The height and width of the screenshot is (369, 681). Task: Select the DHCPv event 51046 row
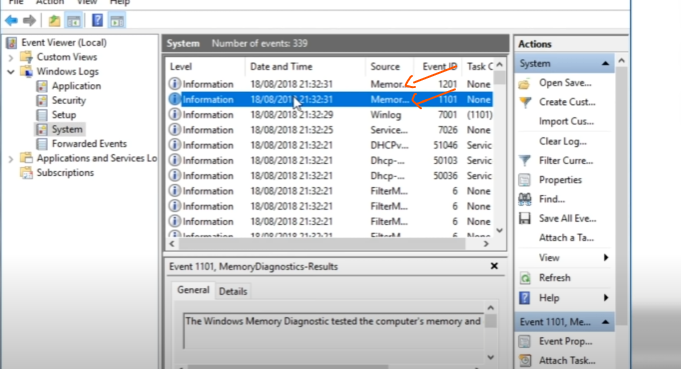331,145
